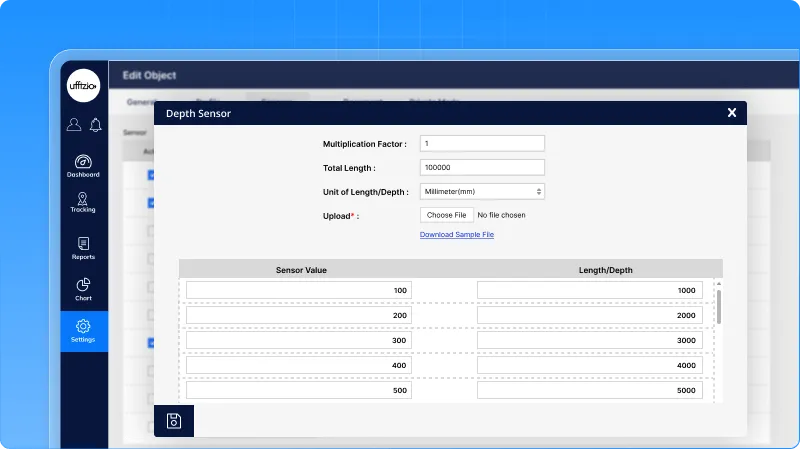Open the Dashboard from sidebar
800x449 pixels.
point(84,166)
